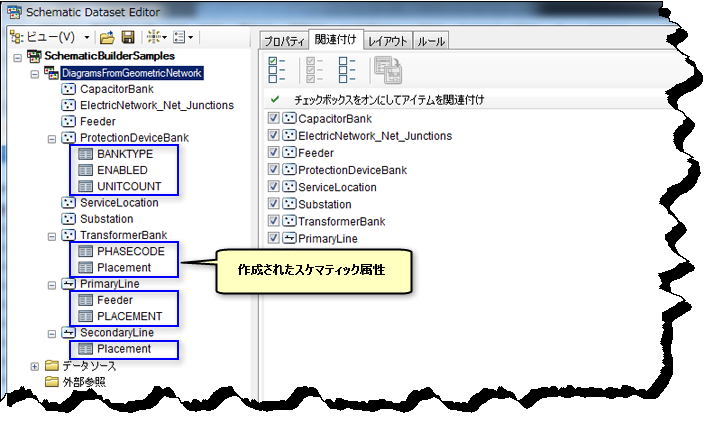This screenshot has height=438, width=720.
Task: Toggle the Substation checkbox
Action: [273, 203]
